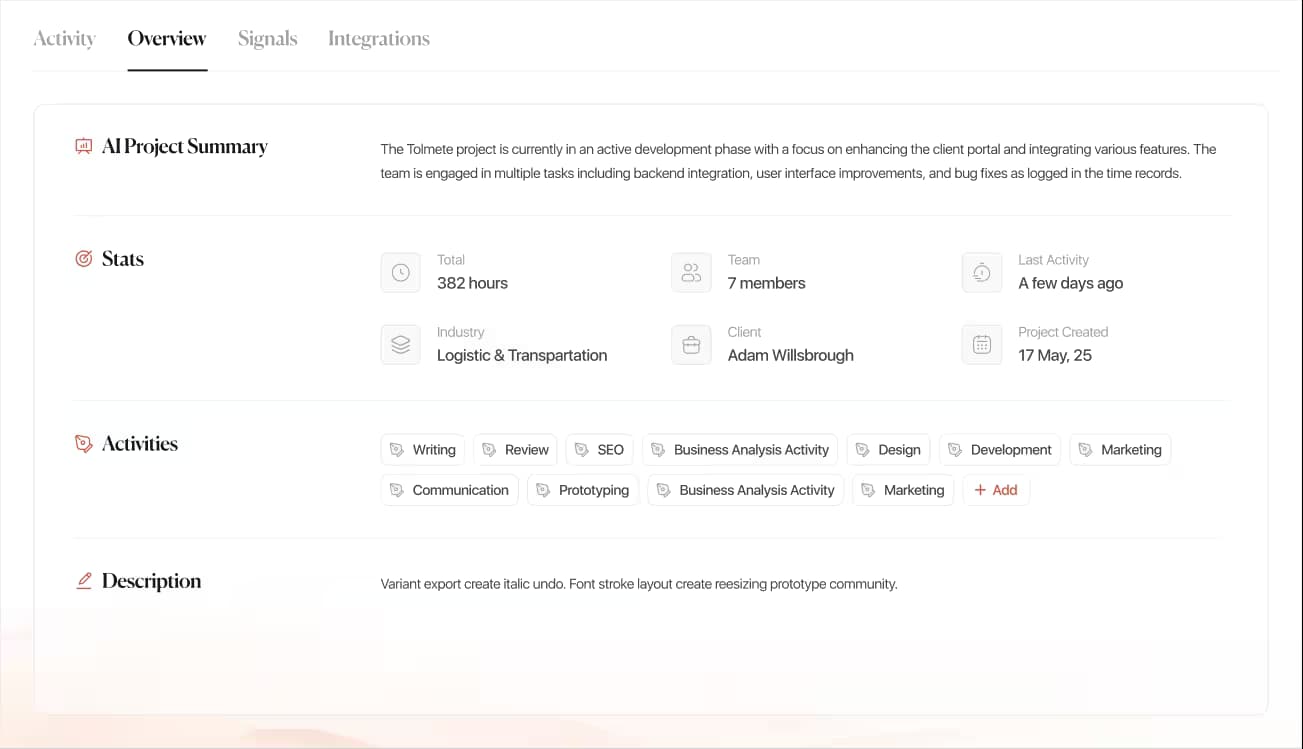
Task: Select the SEO activity tag
Action: click(x=599, y=450)
